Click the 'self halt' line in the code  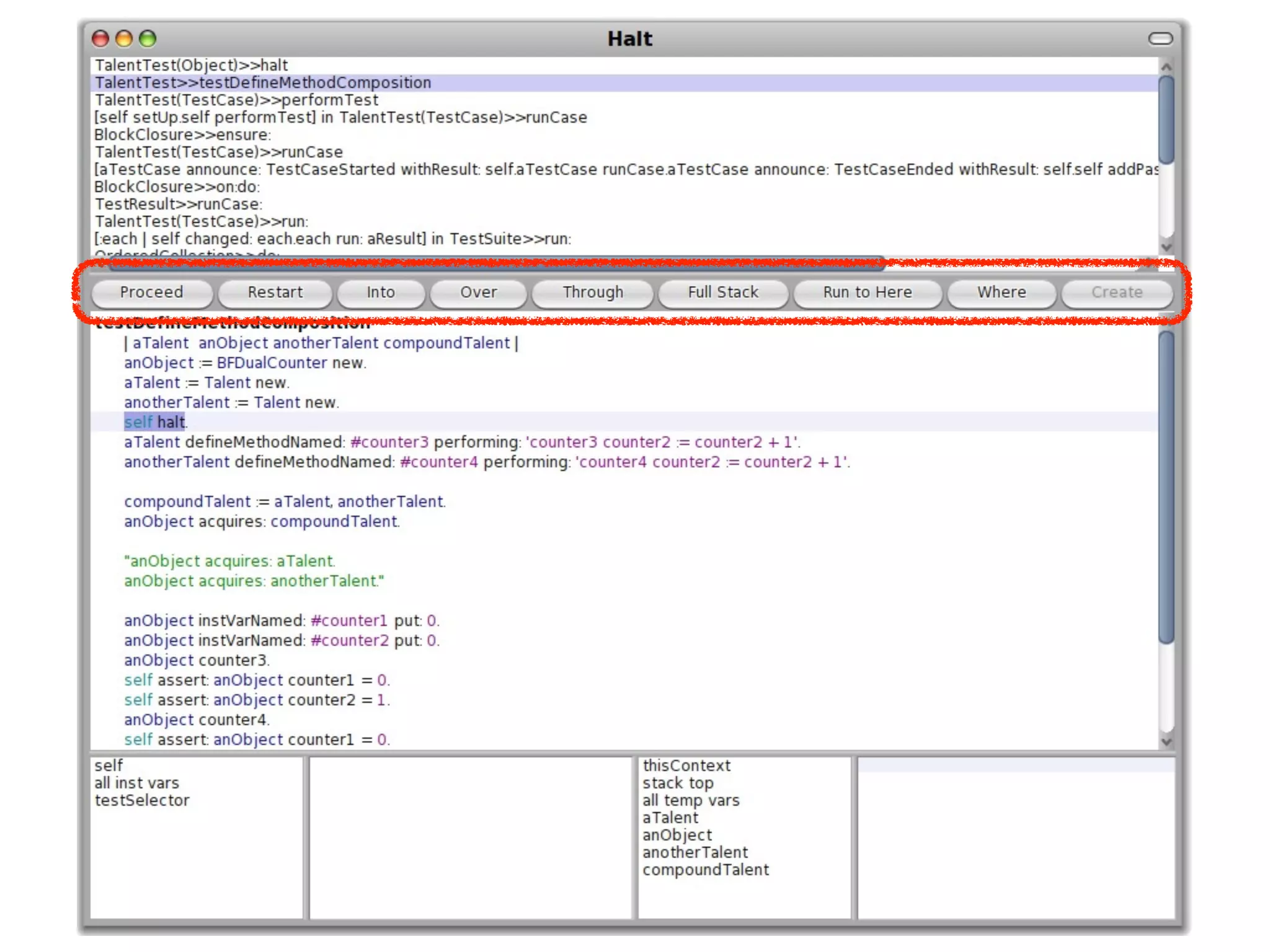[155, 422]
